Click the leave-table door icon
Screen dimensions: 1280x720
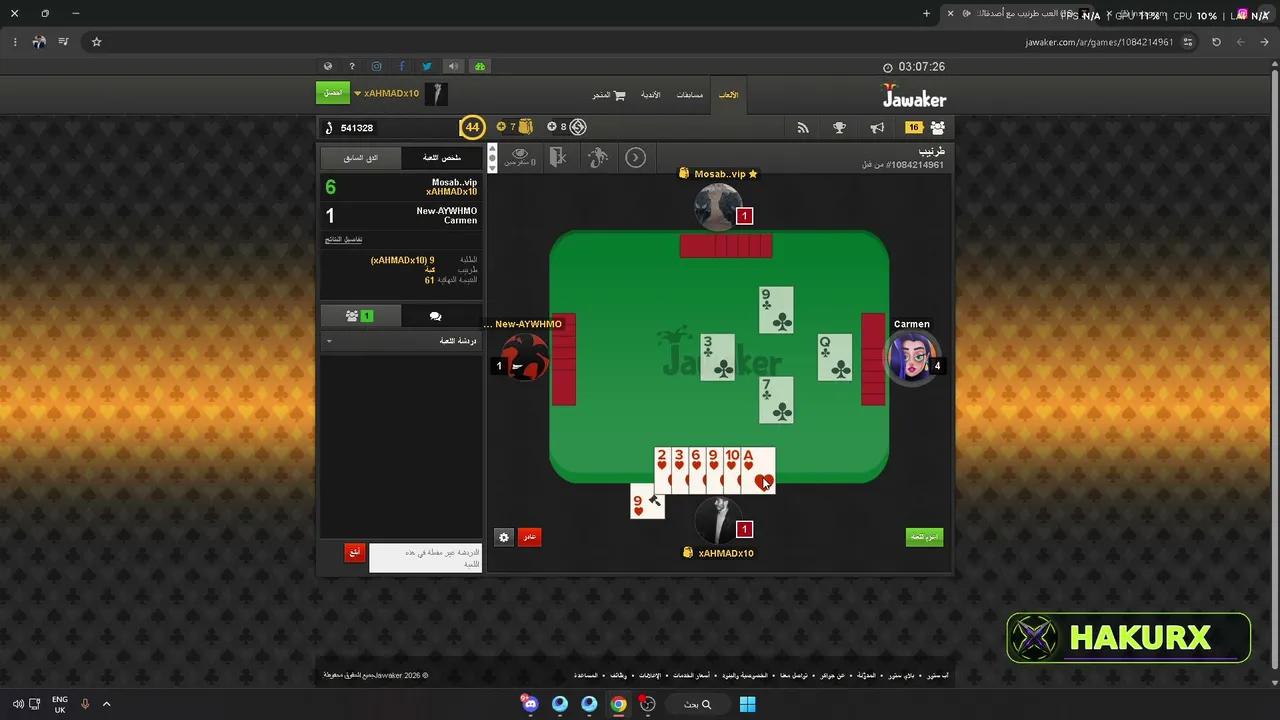tap(558, 157)
